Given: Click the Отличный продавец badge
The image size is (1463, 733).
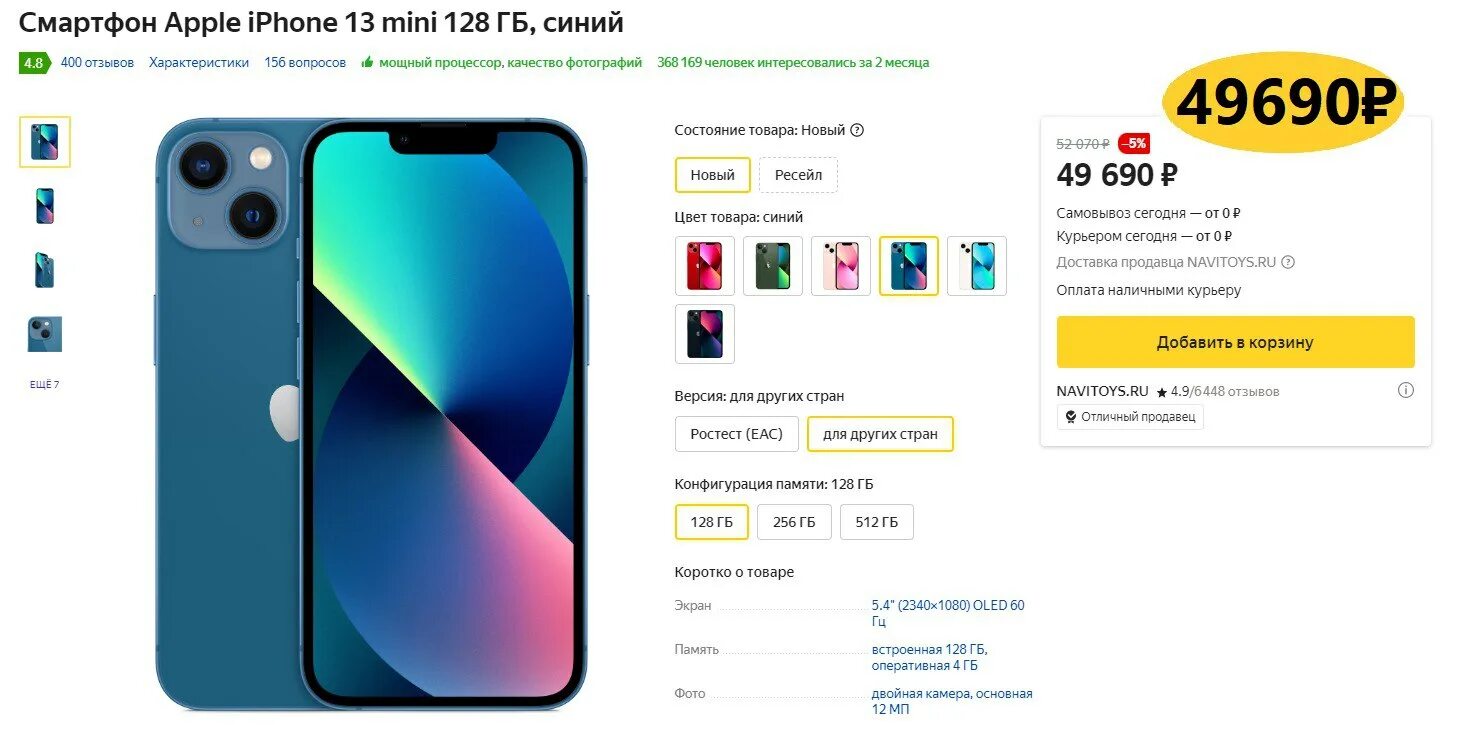Looking at the screenshot, I should [1130, 416].
